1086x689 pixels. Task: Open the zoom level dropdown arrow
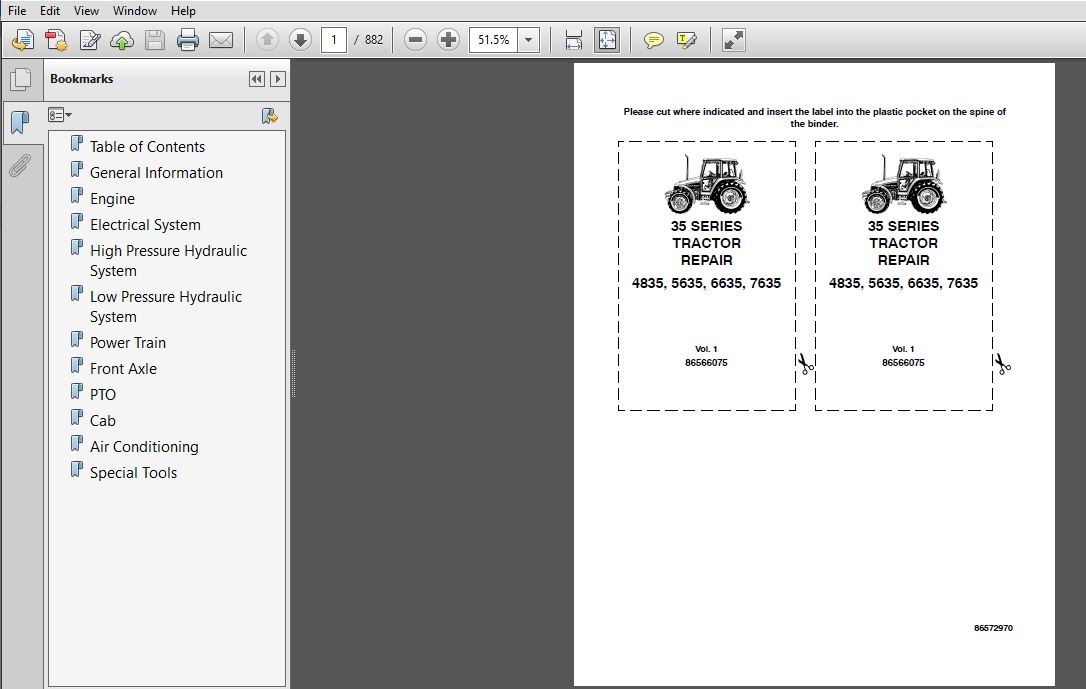tap(528, 40)
